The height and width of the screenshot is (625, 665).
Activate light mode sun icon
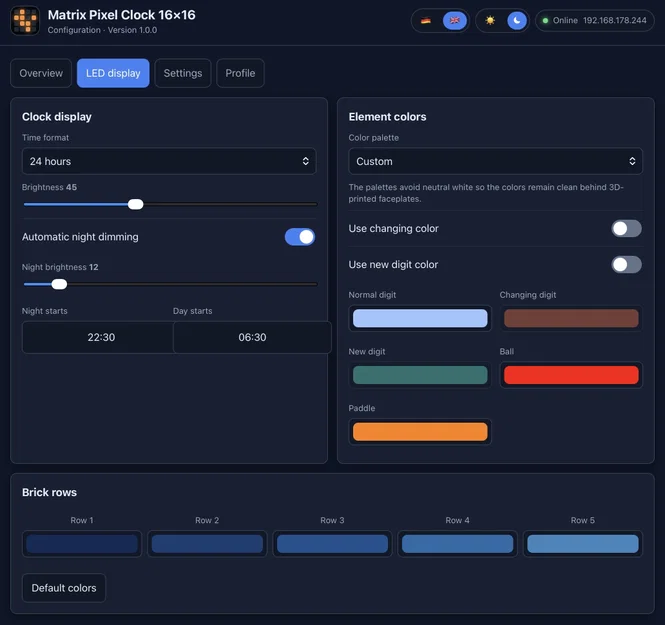490,20
